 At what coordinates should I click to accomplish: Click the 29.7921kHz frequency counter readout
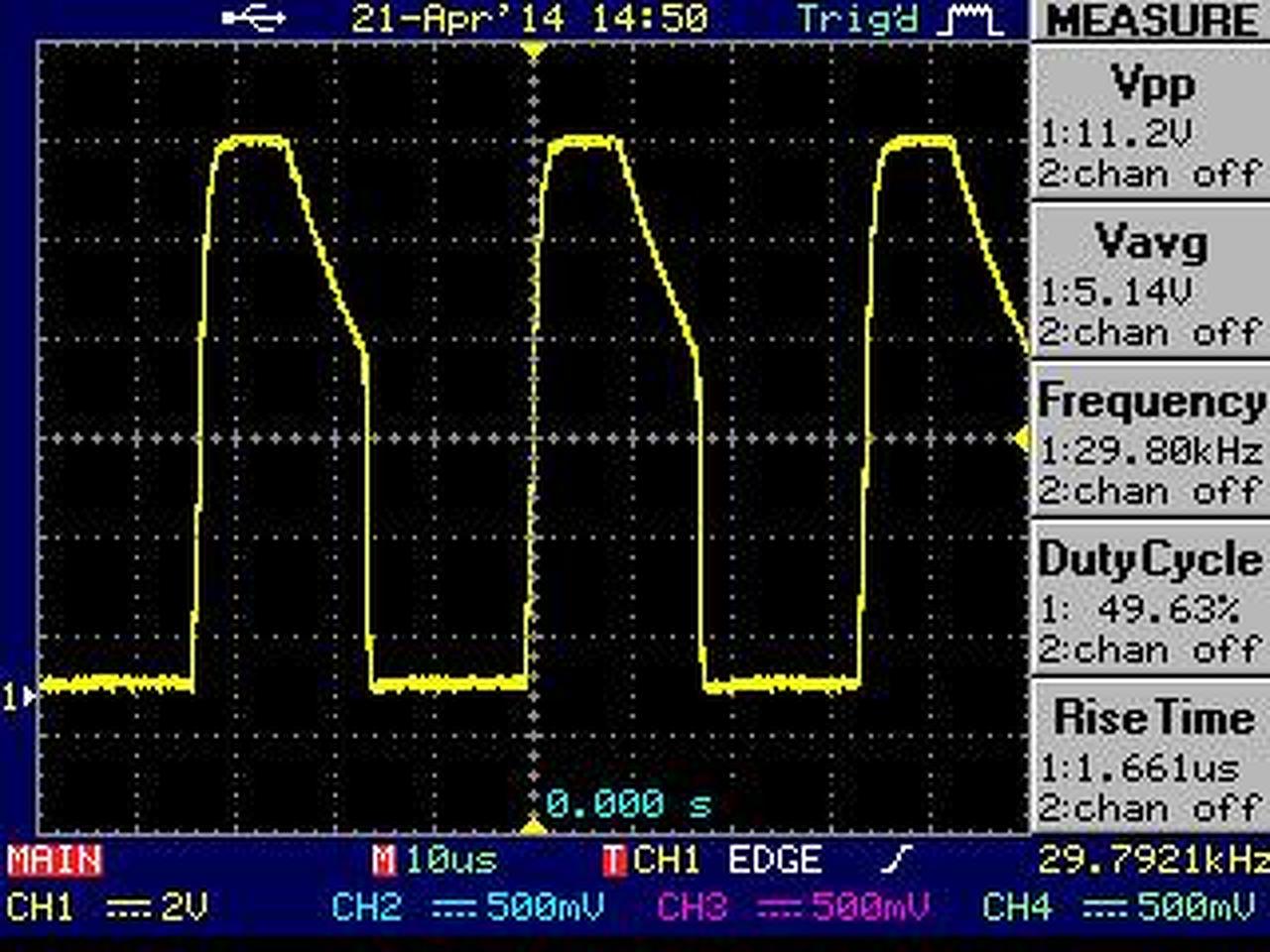tap(1153, 860)
